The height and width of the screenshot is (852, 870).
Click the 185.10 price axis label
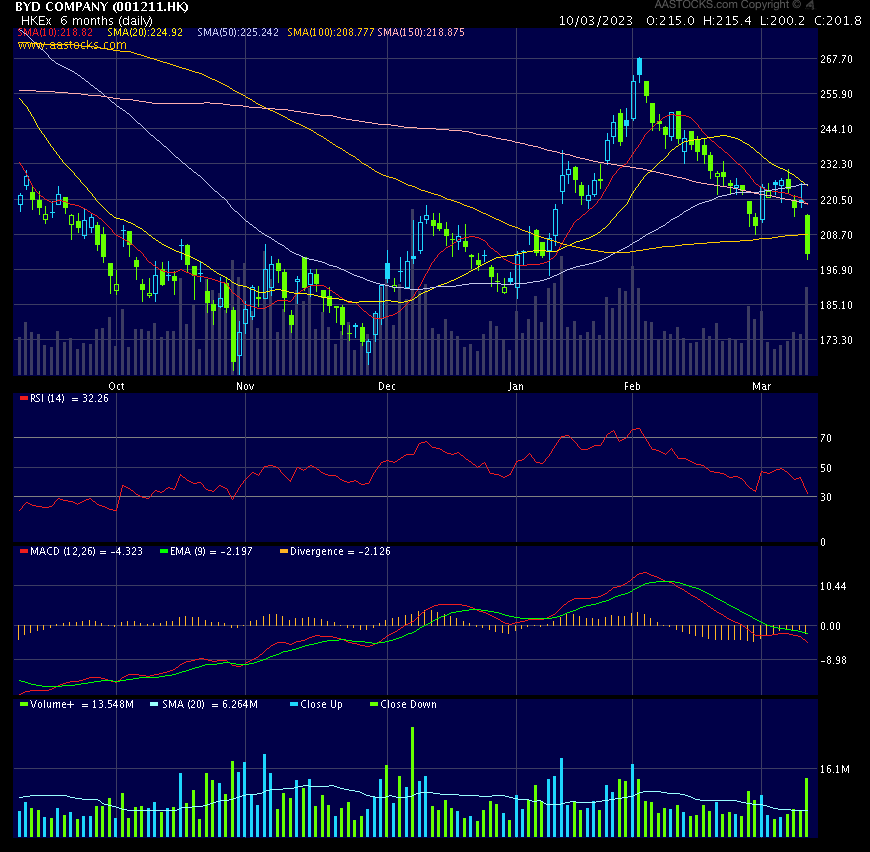pyautogui.click(x=836, y=305)
